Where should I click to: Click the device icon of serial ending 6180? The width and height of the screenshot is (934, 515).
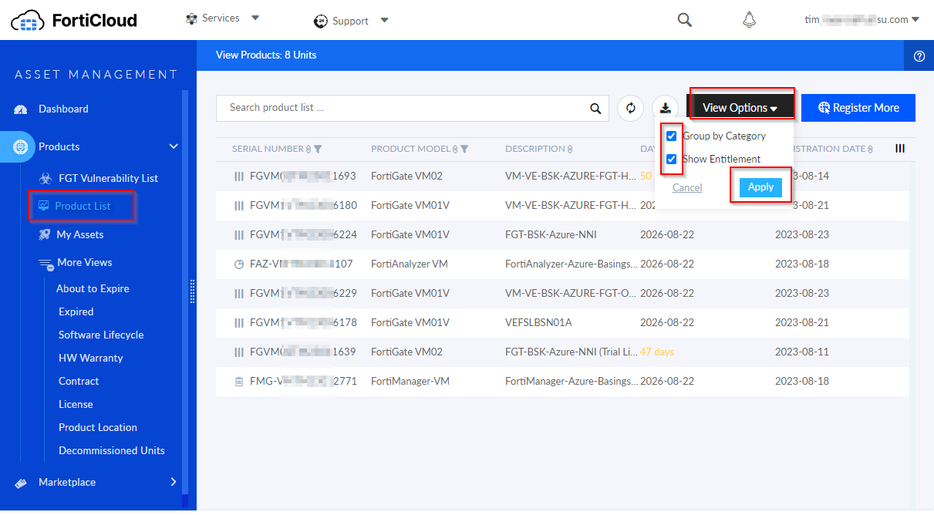tap(239, 205)
